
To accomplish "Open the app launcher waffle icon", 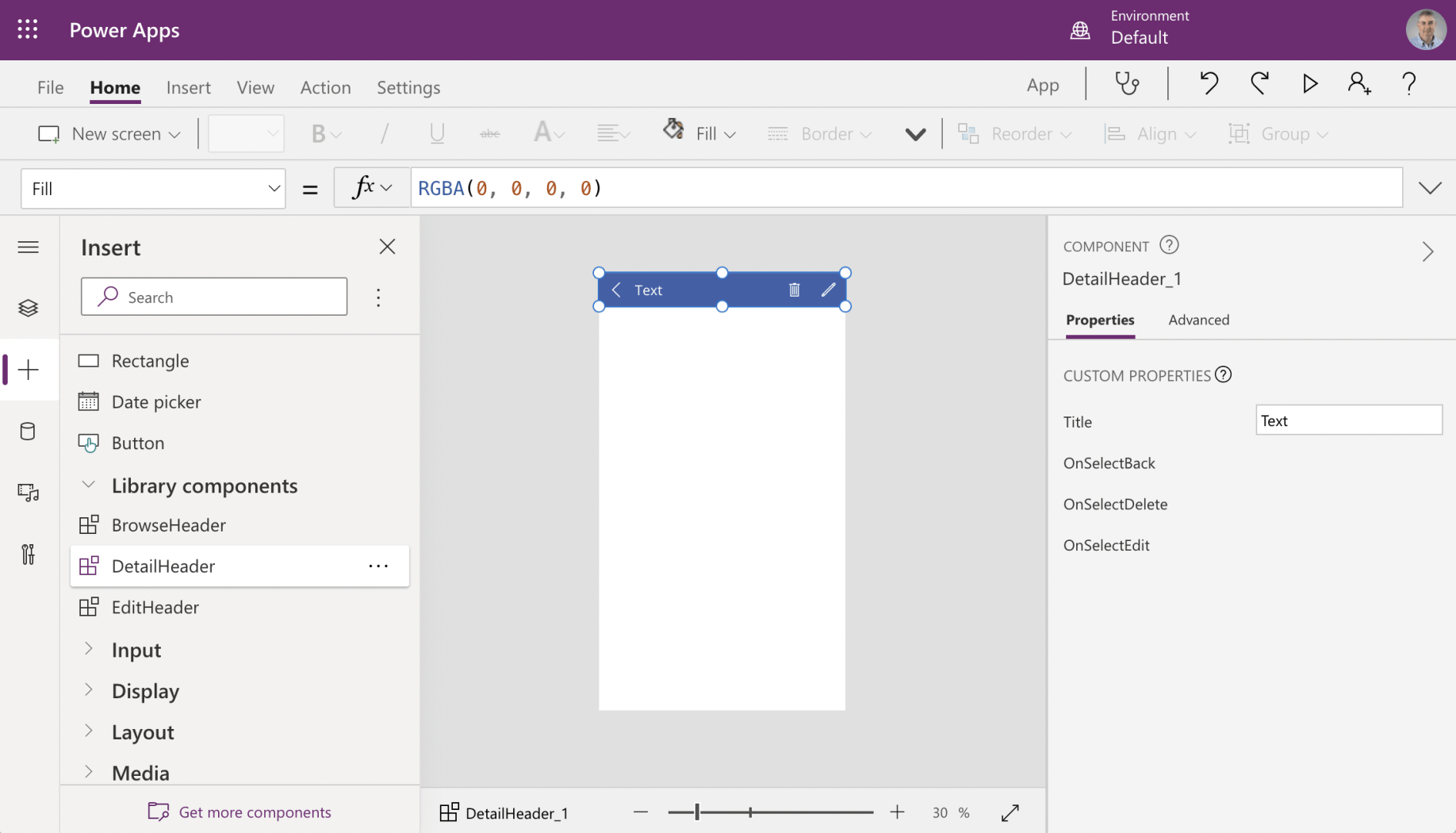I will click(x=28, y=30).
